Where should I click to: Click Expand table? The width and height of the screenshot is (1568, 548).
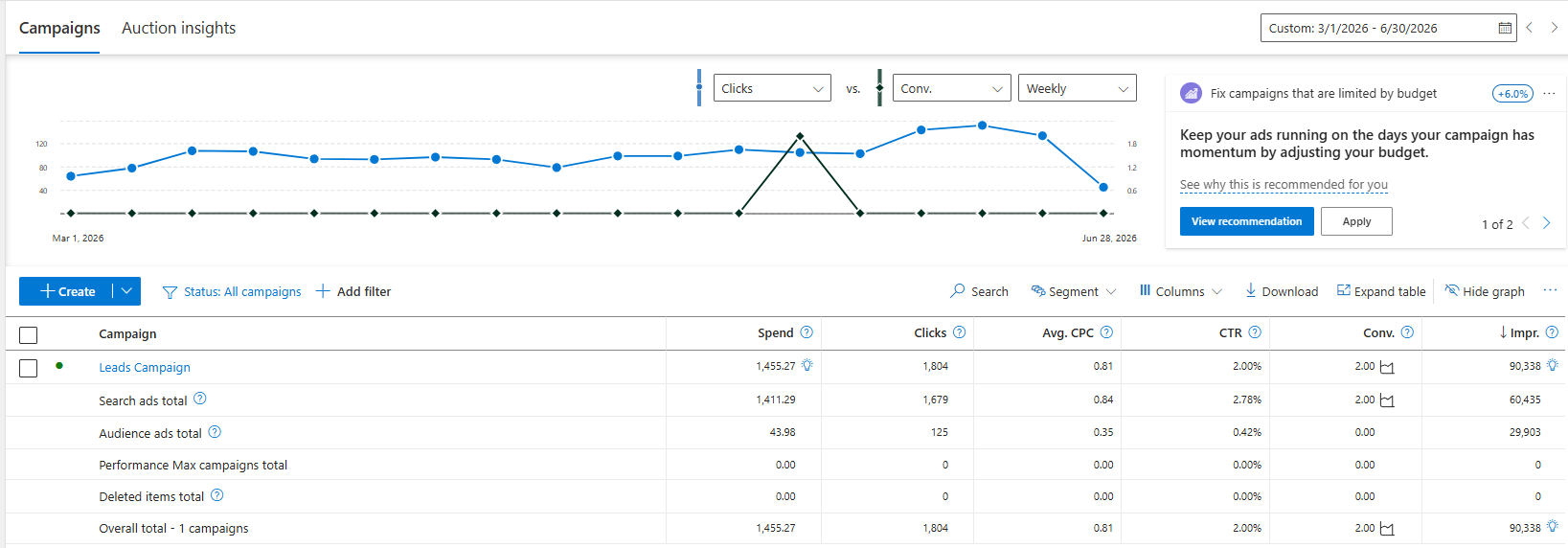(1381, 291)
